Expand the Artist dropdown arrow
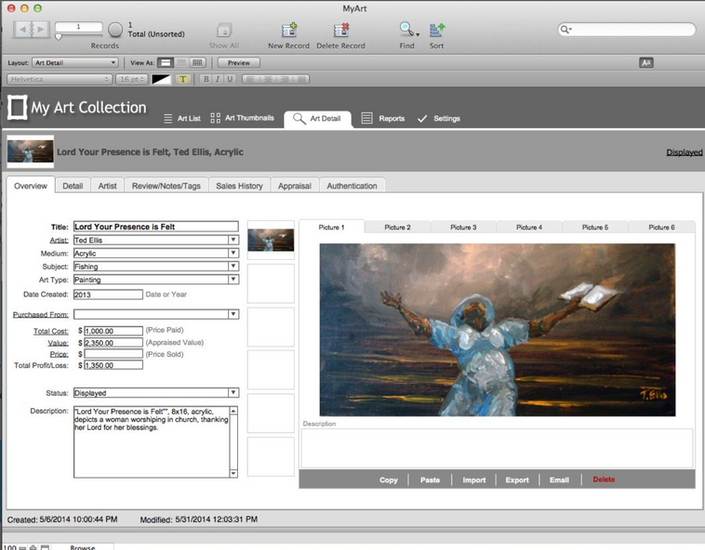The width and height of the screenshot is (705, 550). pos(233,240)
